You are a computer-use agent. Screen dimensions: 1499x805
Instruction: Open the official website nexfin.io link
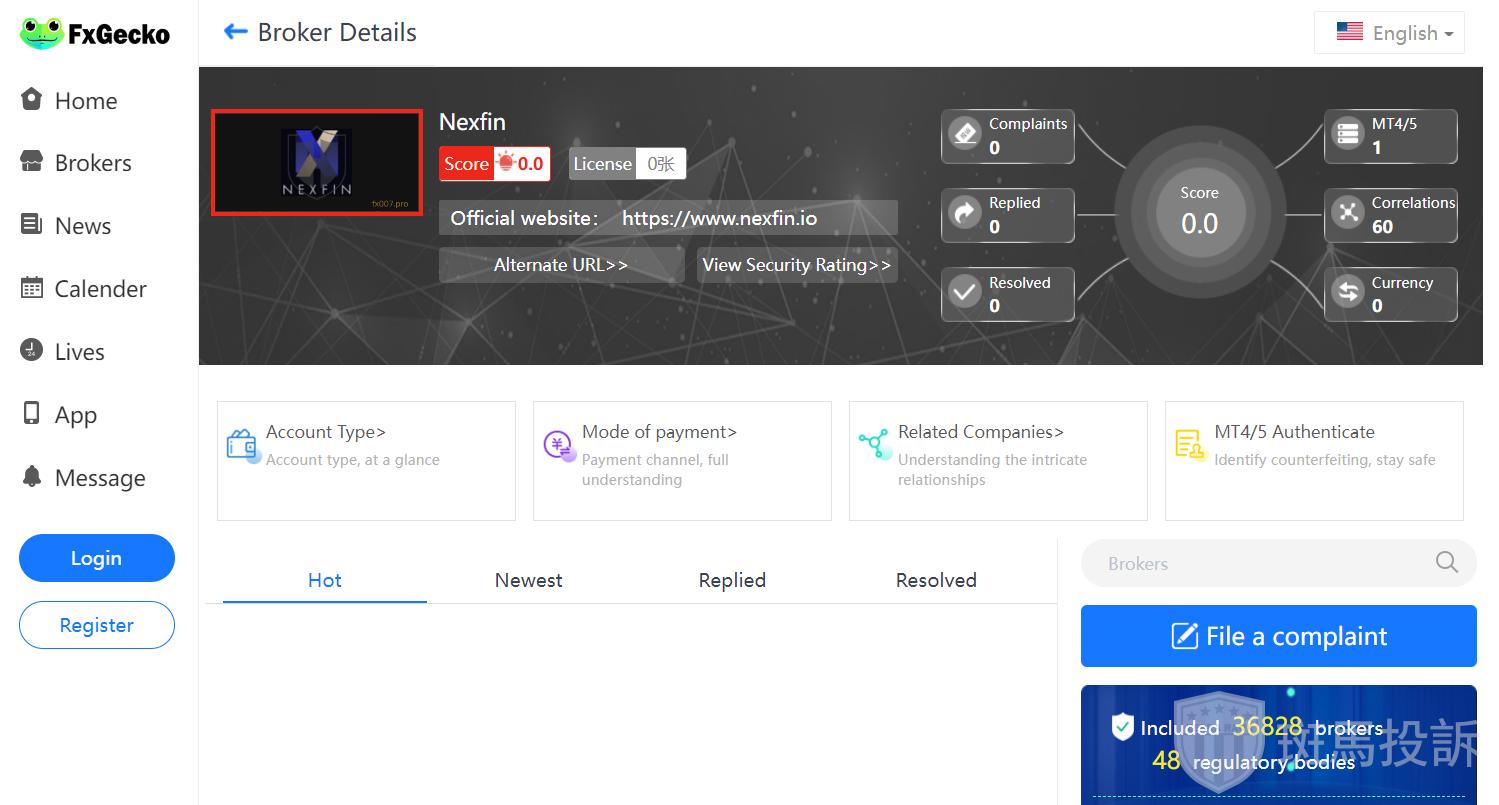pos(719,218)
